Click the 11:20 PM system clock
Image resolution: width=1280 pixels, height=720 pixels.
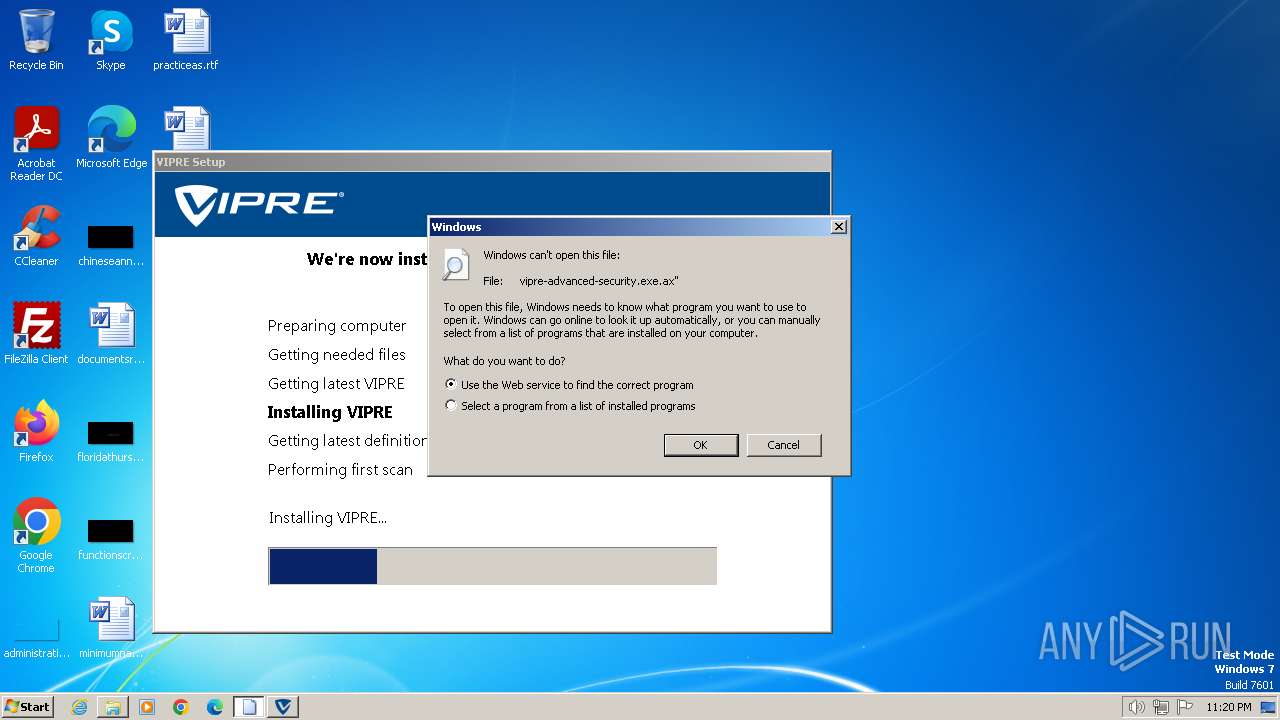[1229, 707]
